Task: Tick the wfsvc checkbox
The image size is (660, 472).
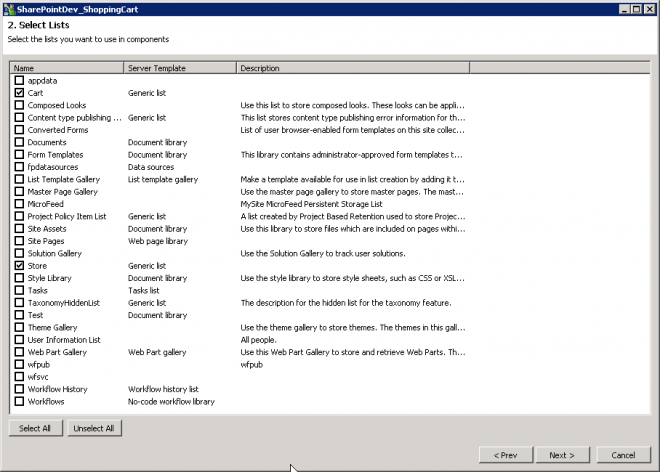Action: click(x=19, y=376)
